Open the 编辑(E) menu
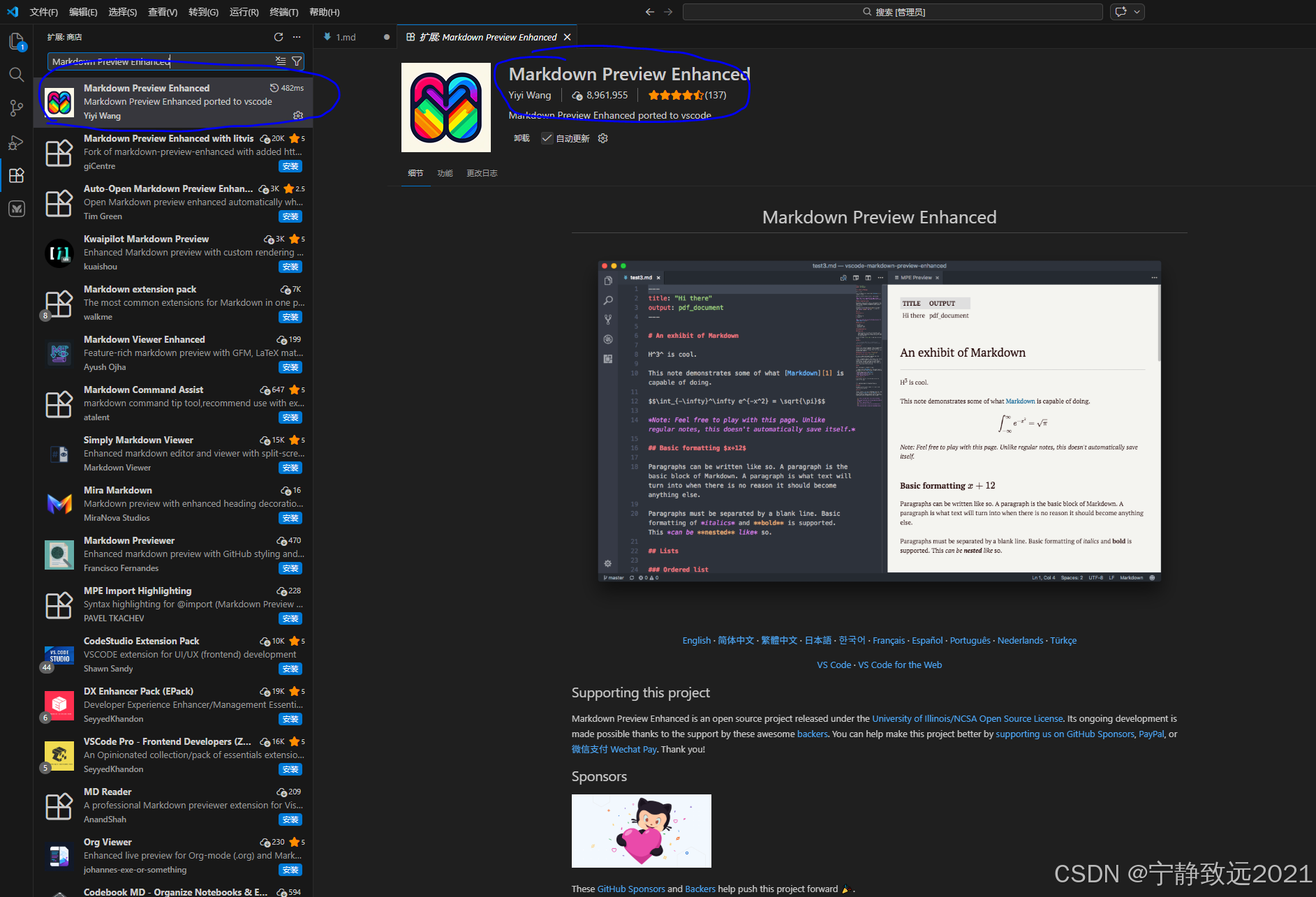 (83, 12)
